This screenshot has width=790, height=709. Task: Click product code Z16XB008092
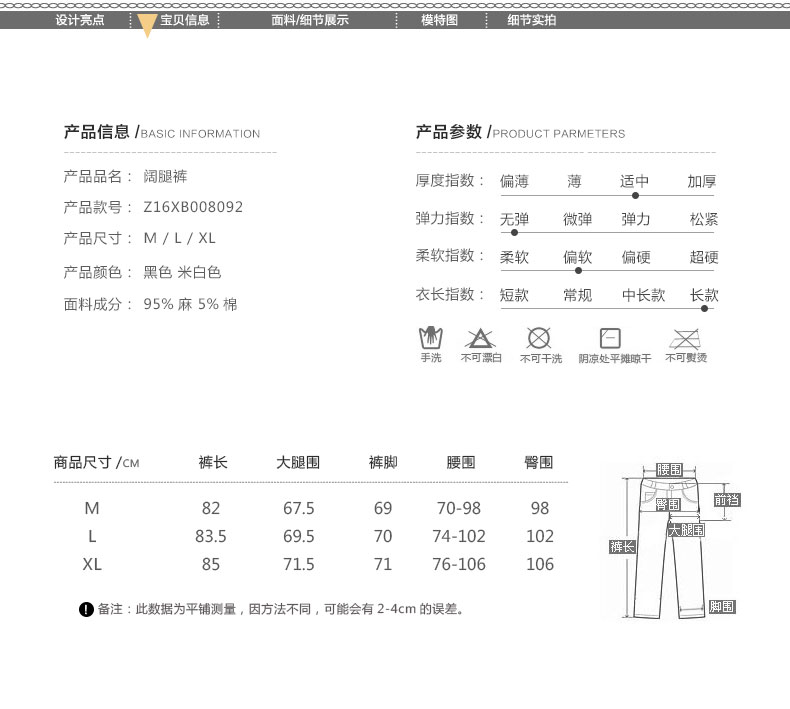[x=193, y=207]
